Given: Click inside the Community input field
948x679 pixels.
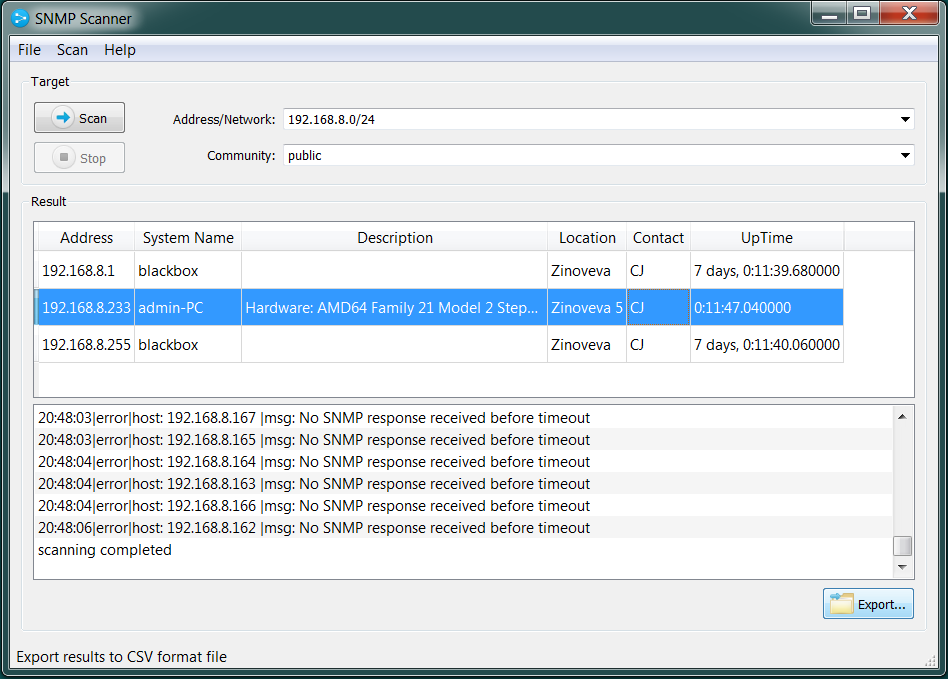Looking at the screenshot, I should [x=500, y=155].
